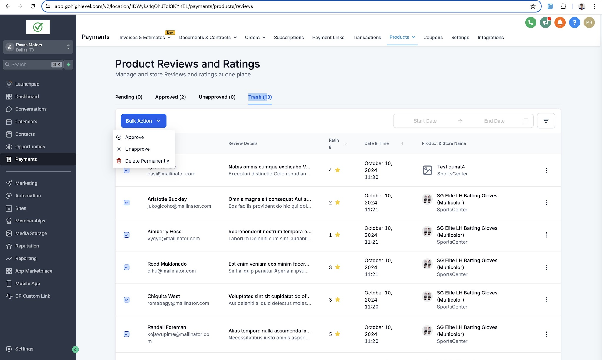
Task: Click the End Date field
Action: click(494, 121)
